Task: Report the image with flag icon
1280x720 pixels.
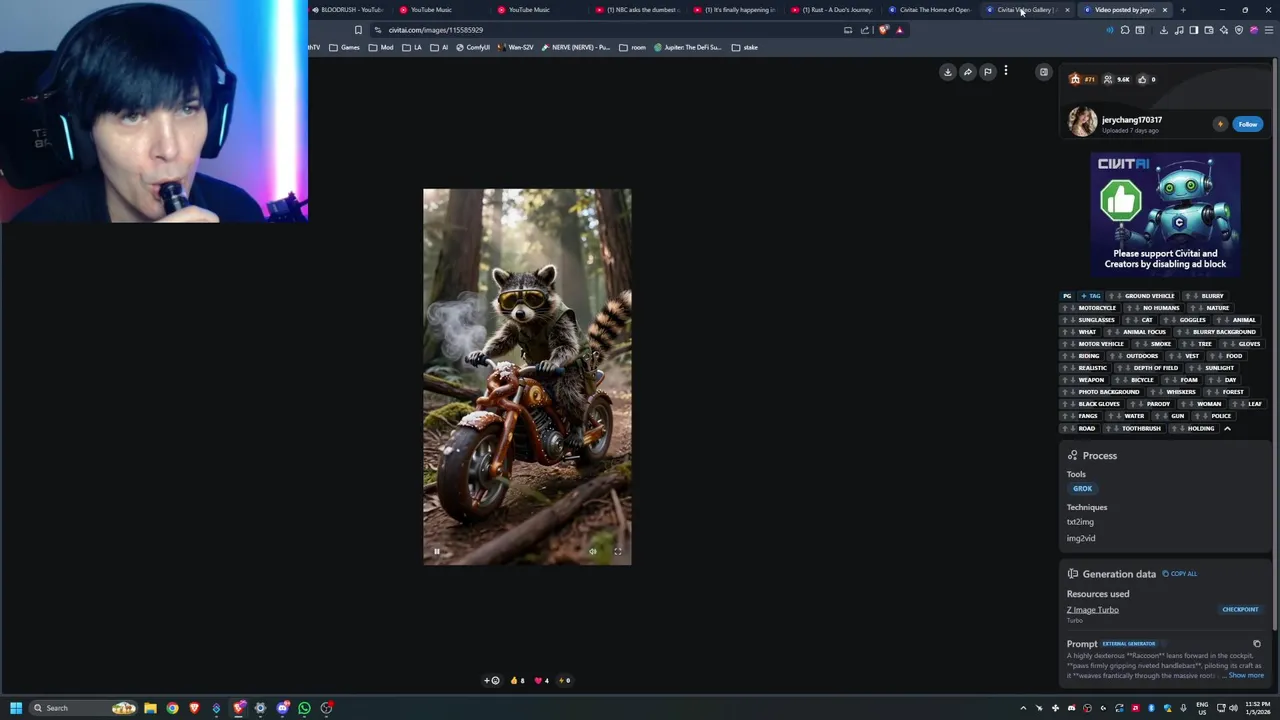Action: (988, 72)
